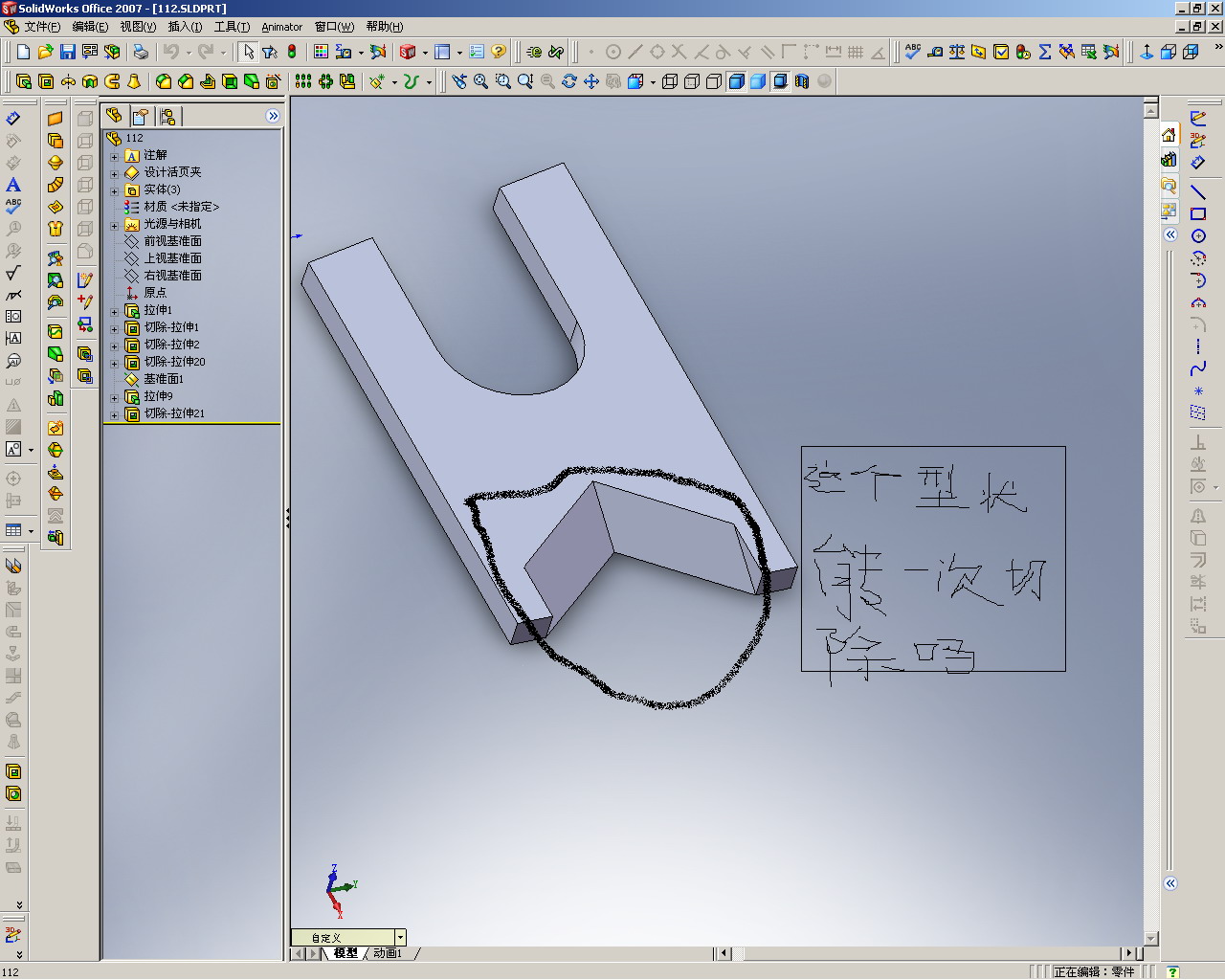Open the 视图(V) menu
The image size is (1225, 980).
[x=138, y=27]
